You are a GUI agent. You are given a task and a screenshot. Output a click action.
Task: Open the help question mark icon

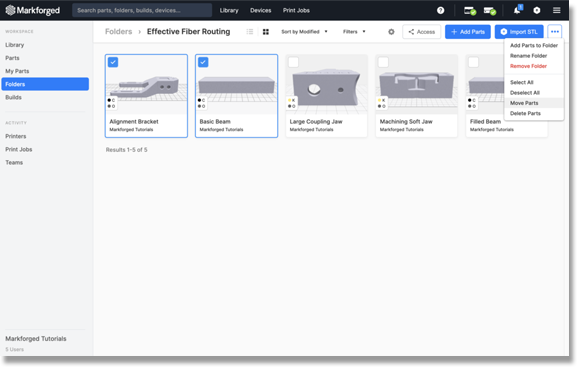pos(440,10)
